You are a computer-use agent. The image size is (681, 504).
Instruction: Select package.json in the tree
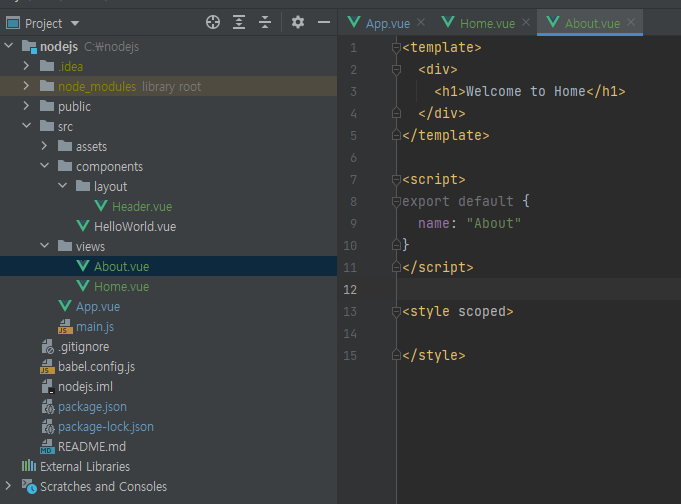click(x=93, y=406)
